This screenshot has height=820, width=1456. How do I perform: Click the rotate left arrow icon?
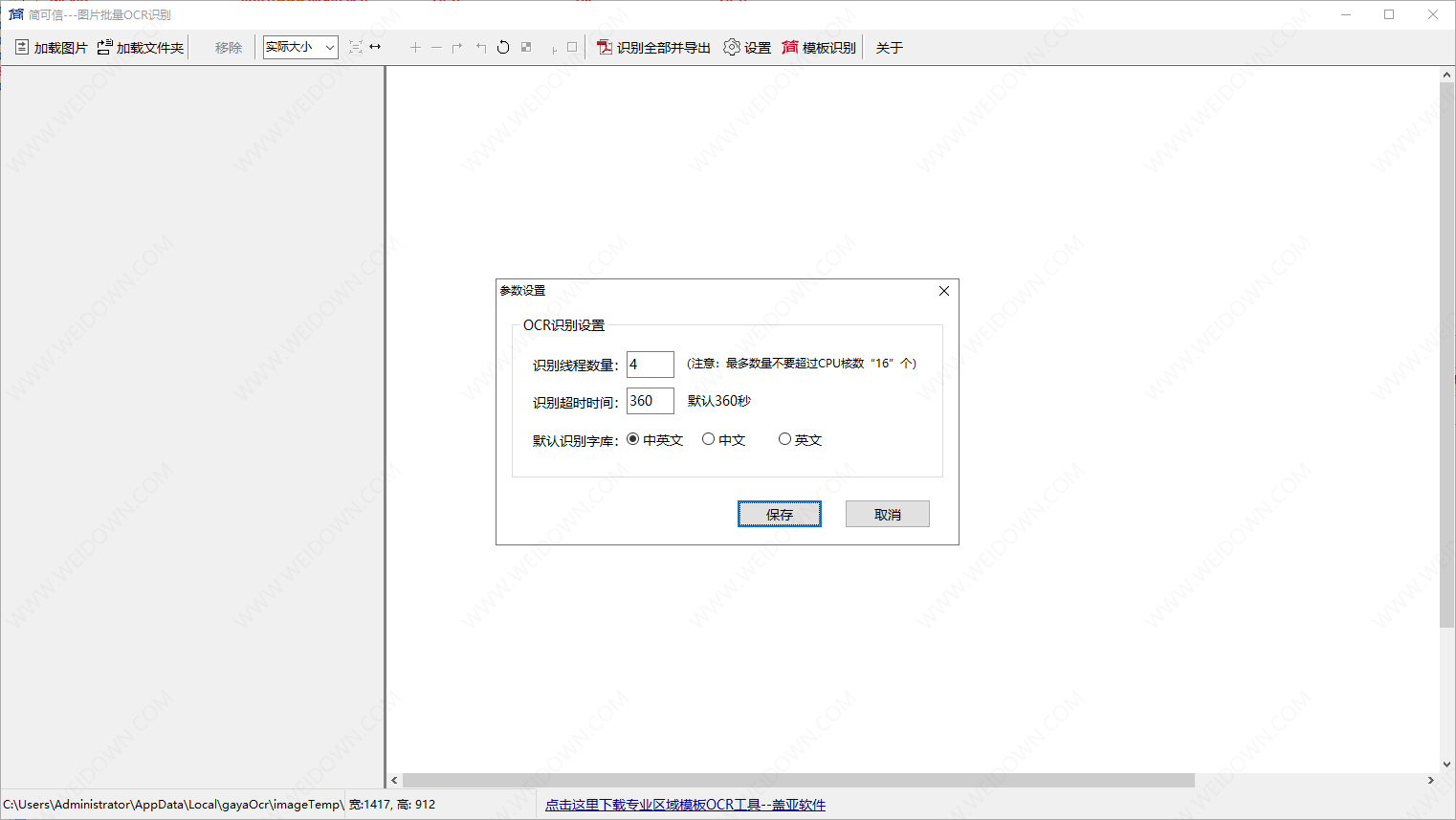pos(481,47)
